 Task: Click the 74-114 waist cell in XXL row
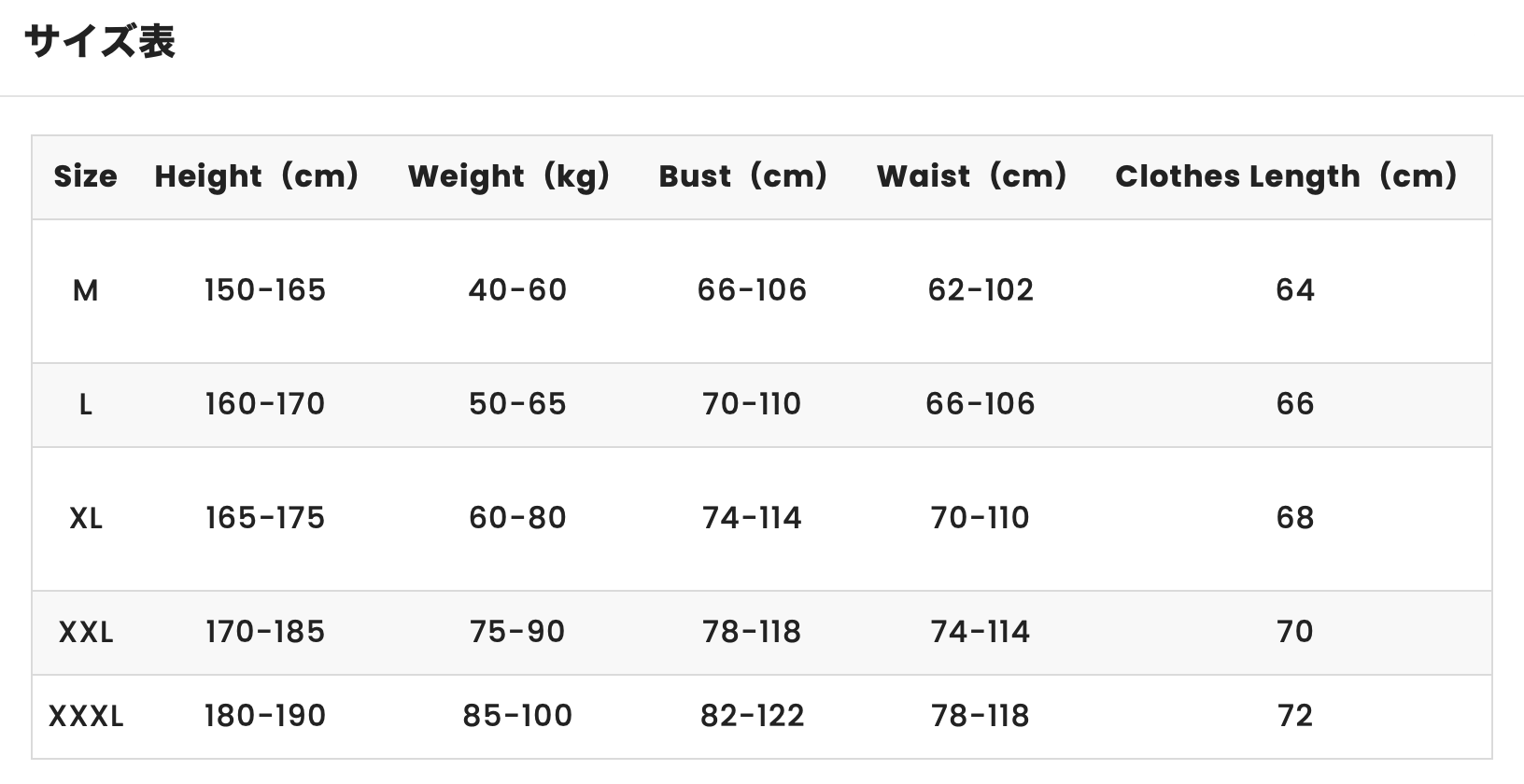pyautogui.click(x=981, y=632)
